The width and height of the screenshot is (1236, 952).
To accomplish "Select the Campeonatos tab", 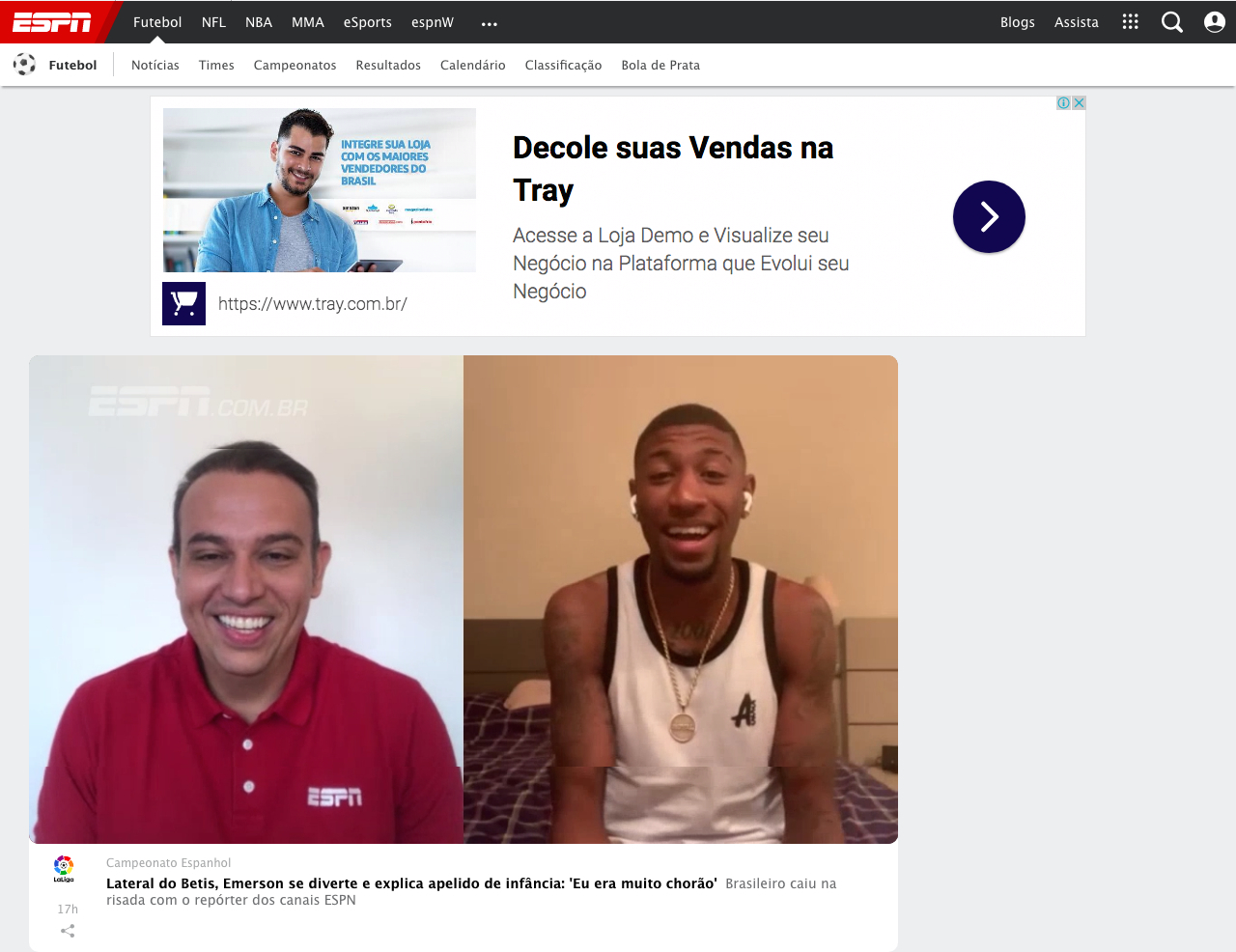I will pyautogui.click(x=295, y=65).
